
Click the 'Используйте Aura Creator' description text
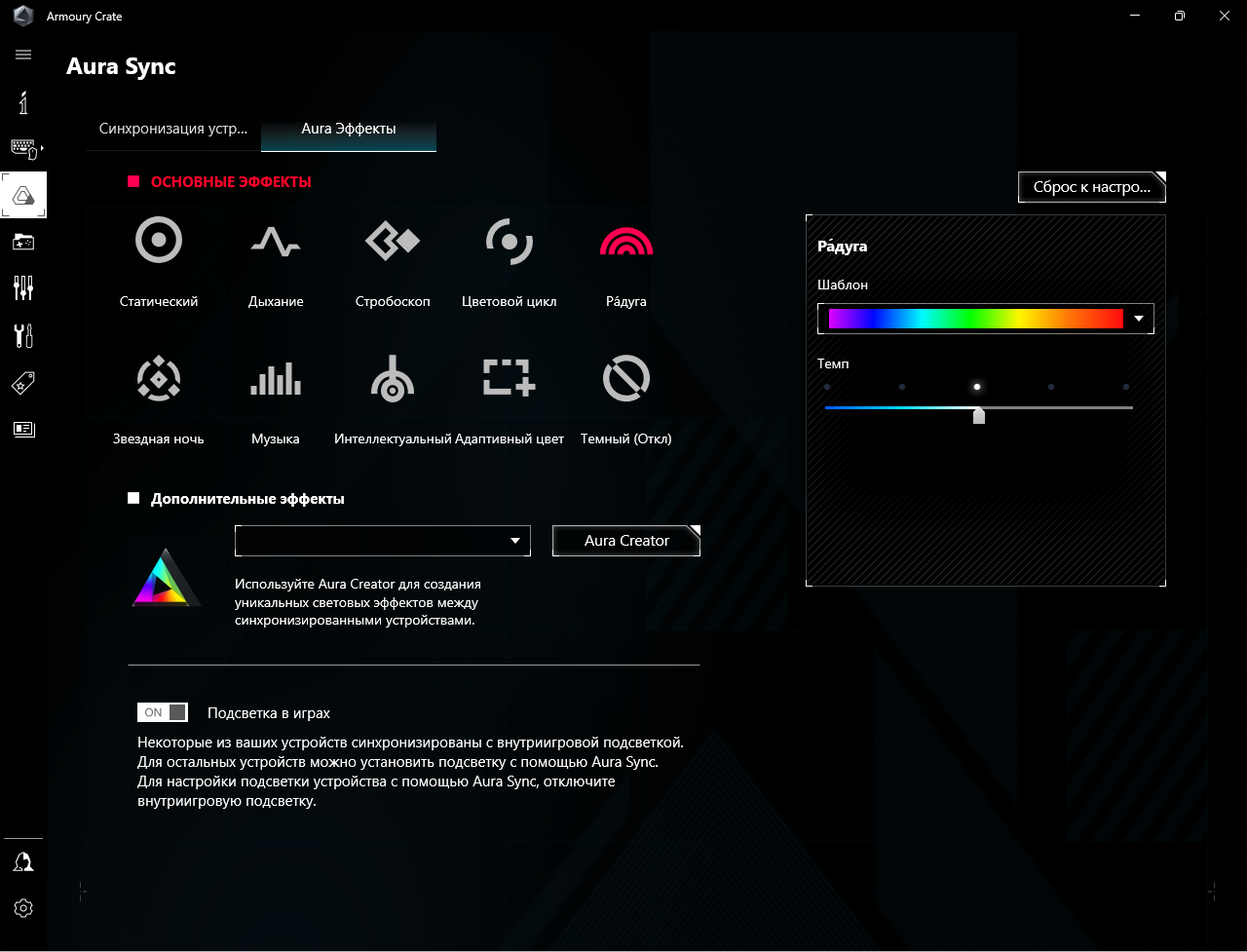pyautogui.click(x=359, y=601)
